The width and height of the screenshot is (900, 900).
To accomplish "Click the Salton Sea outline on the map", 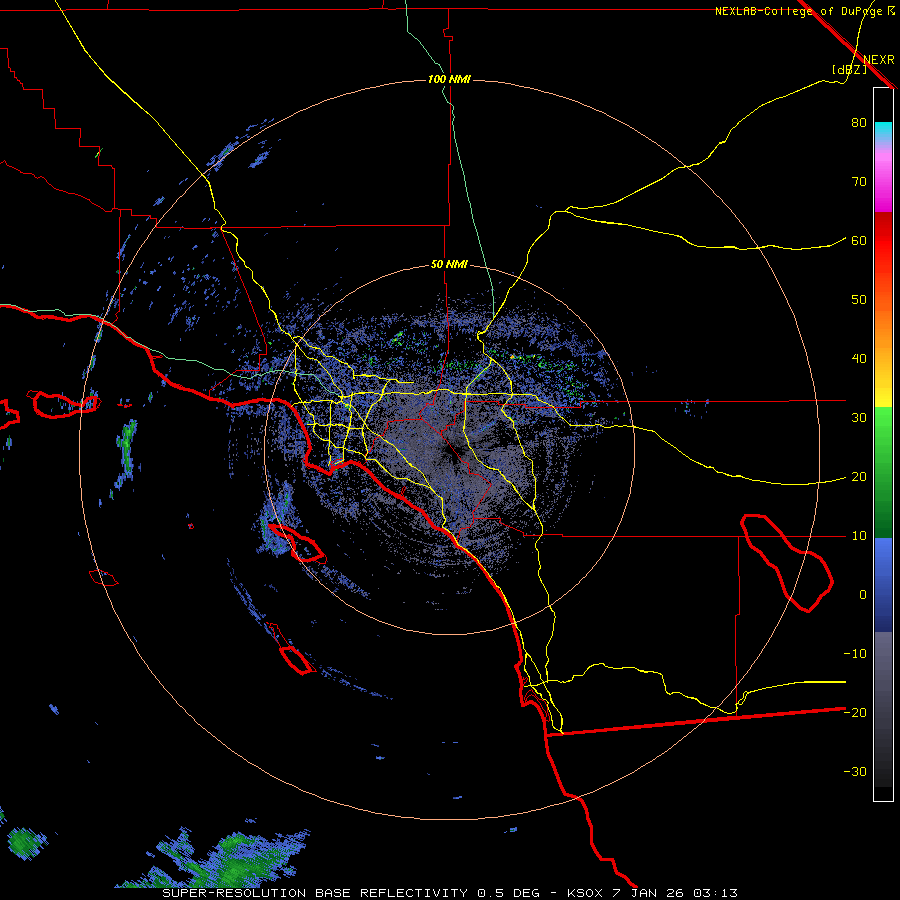I will [x=787, y=563].
